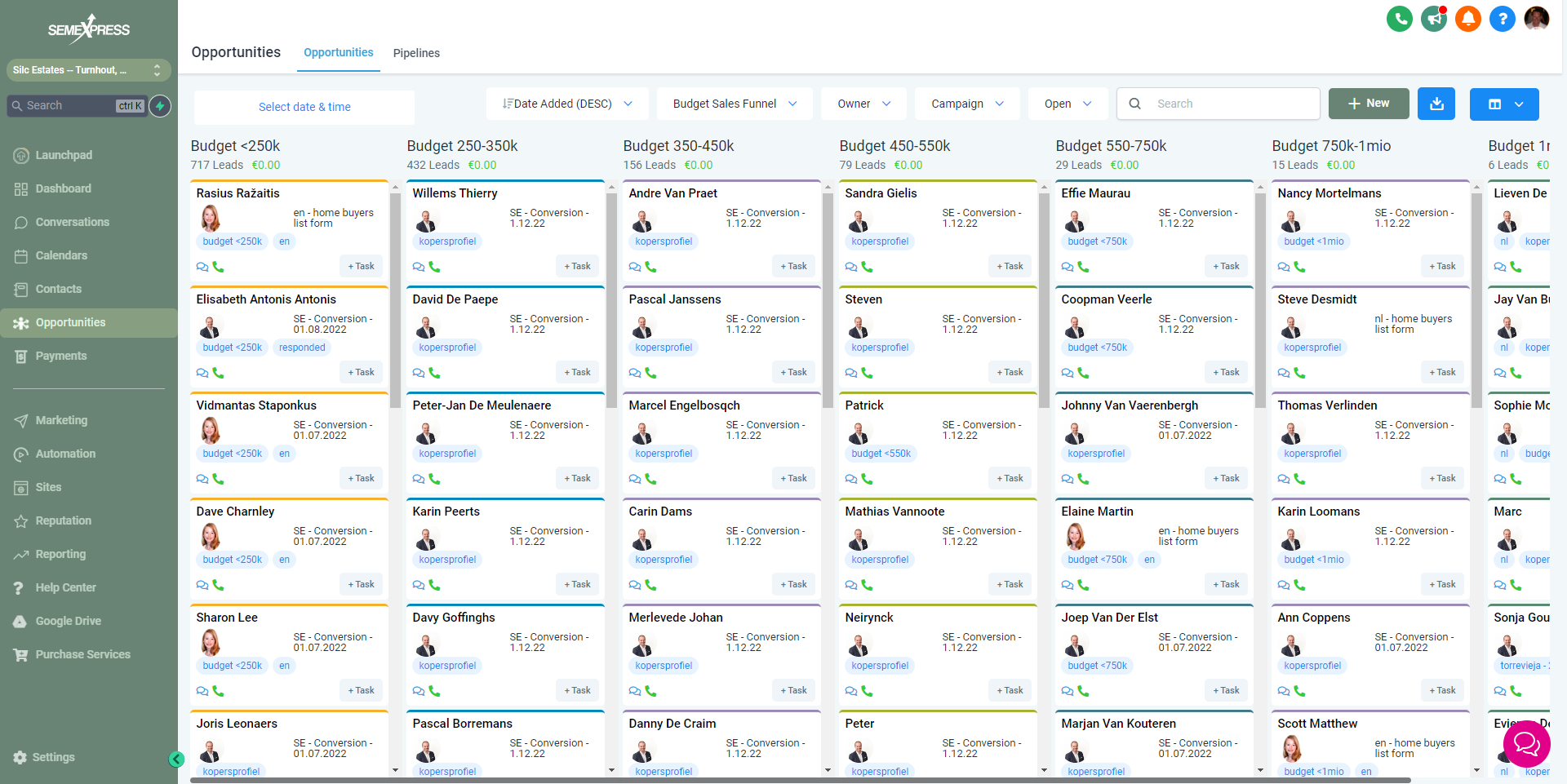
Task: Expand the Owner filter dropdown
Action: pyautogui.click(x=863, y=104)
